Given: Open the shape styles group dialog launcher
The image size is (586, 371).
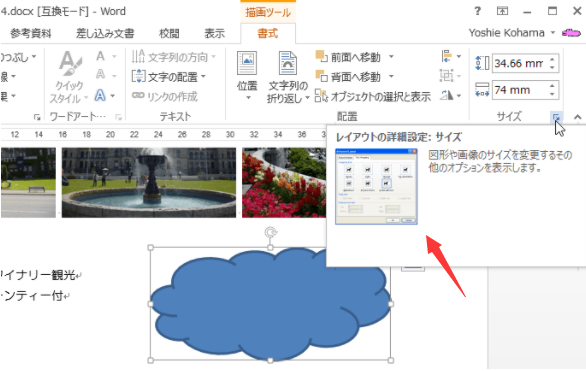Looking at the screenshot, I should tap(37, 117).
